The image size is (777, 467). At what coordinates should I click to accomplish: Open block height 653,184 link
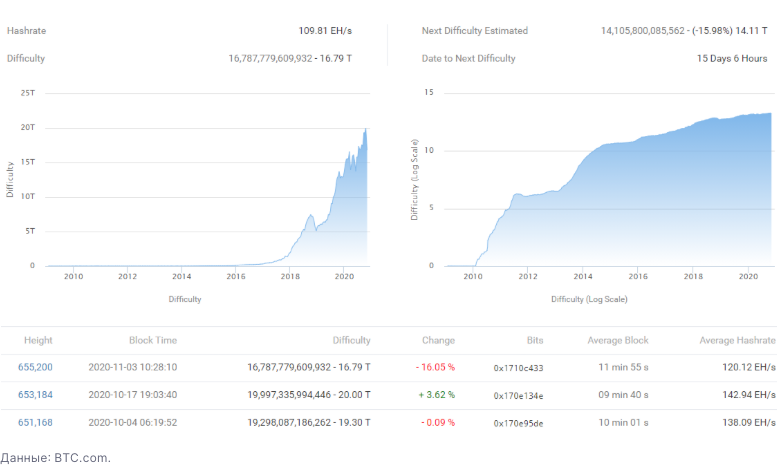(x=35, y=394)
